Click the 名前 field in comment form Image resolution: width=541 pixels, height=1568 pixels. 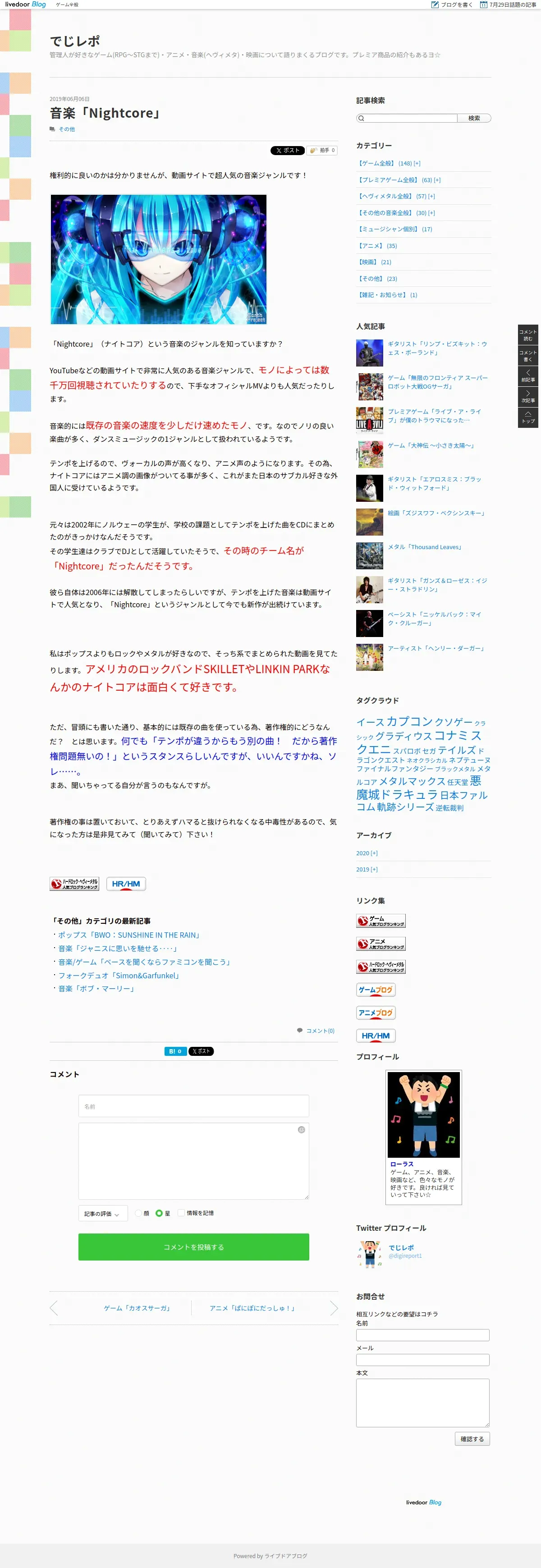click(193, 1106)
